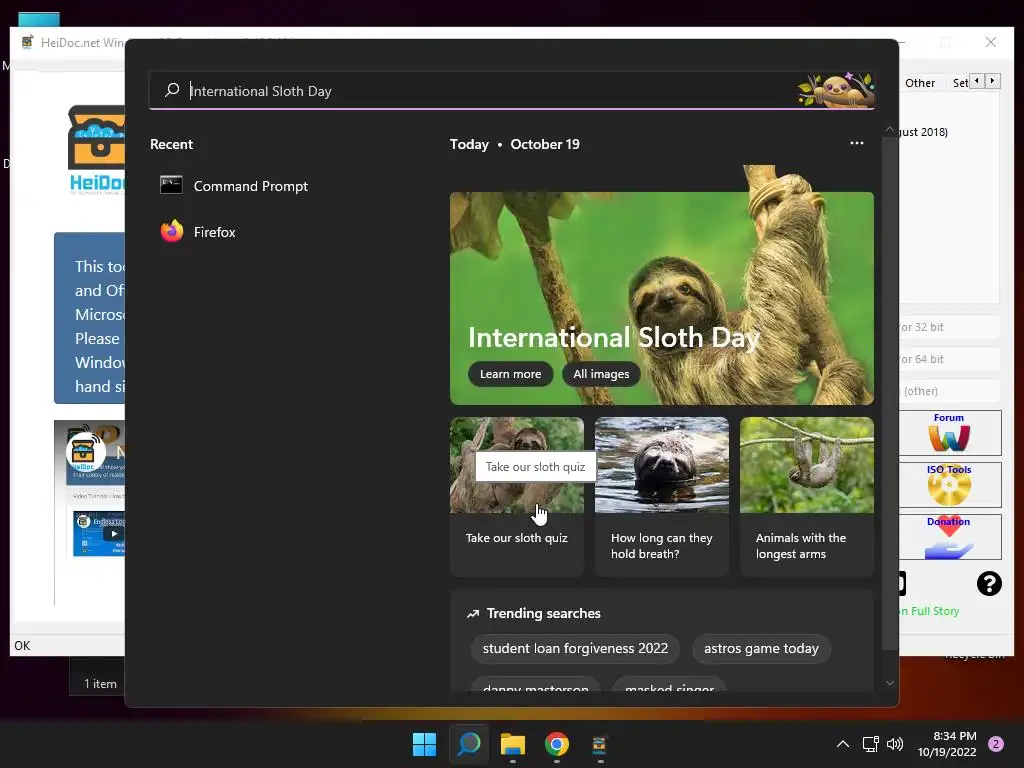Click the HeiDoc window title bar icon
Image resolution: width=1024 pixels, height=768 pixels.
click(27, 42)
